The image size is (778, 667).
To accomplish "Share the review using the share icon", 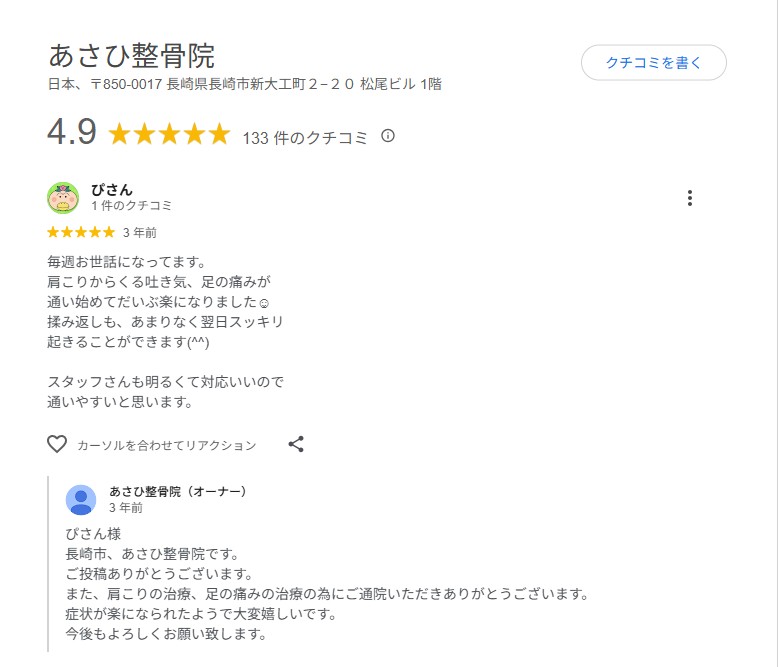I will [x=296, y=444].
